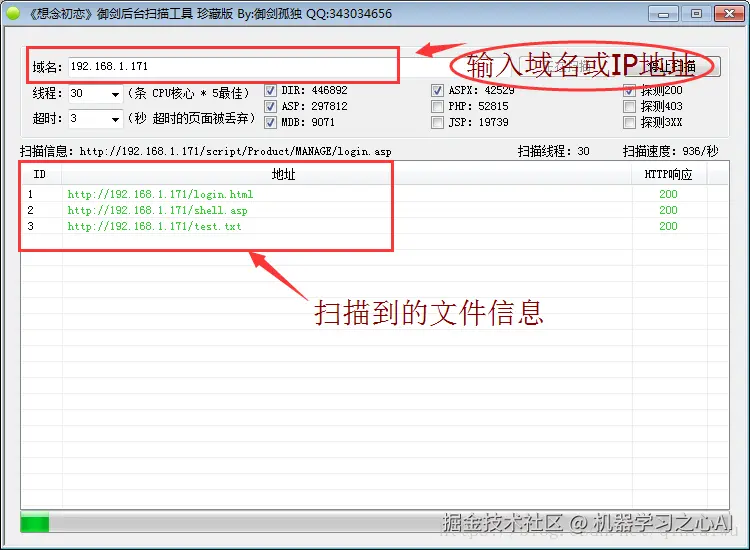This screenshot has width=750, height=550.
Task: Click ID 3 cell in results
Action: point(30,226)
